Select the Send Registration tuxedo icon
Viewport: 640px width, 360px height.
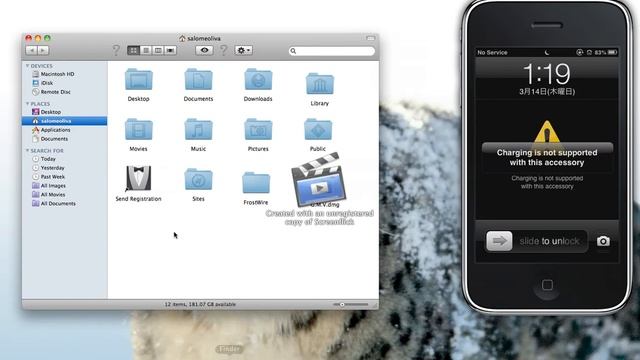point(138,178)
